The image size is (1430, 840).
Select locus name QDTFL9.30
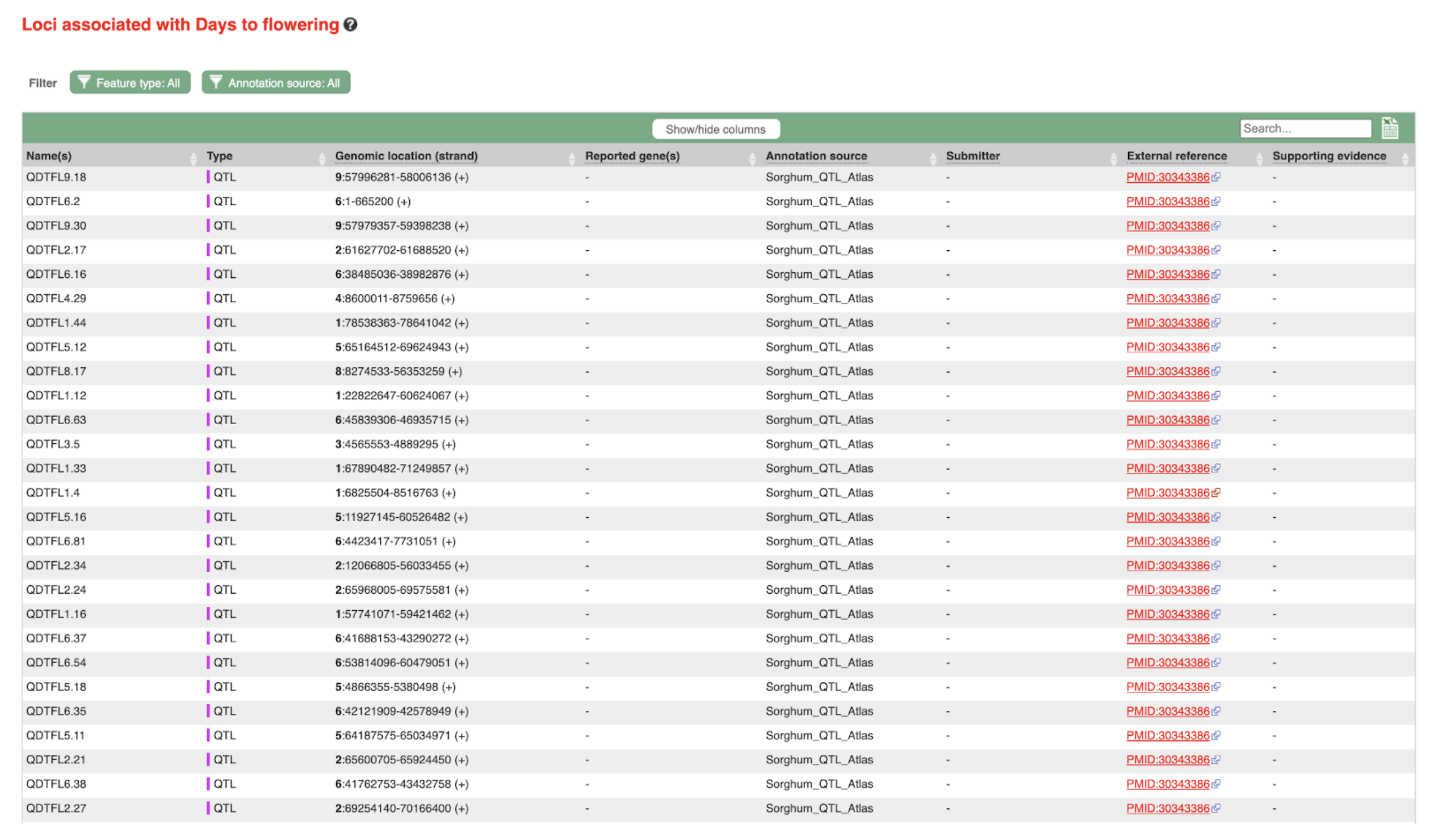pos(56,225)
